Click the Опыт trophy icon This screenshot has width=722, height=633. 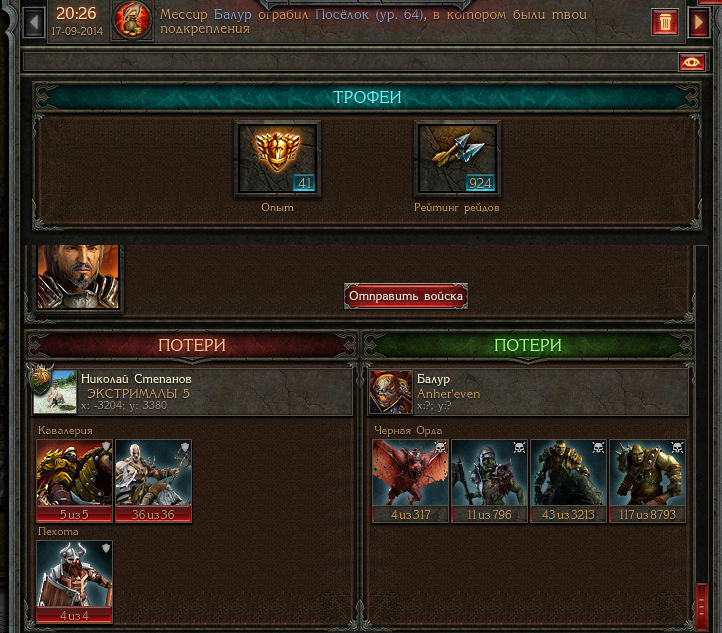(277, 158)
